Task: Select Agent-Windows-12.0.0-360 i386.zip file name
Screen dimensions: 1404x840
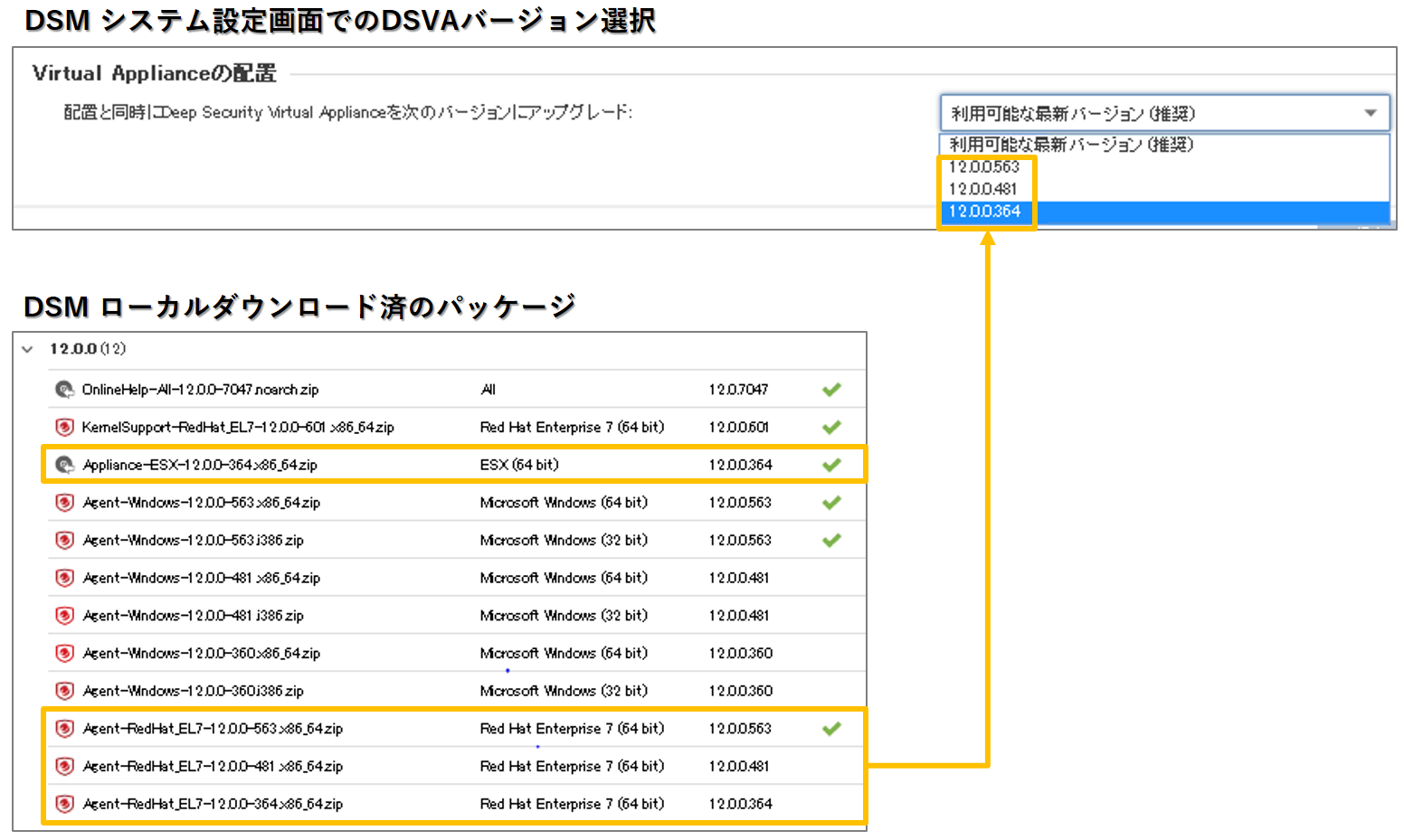Action: (193, 691)
